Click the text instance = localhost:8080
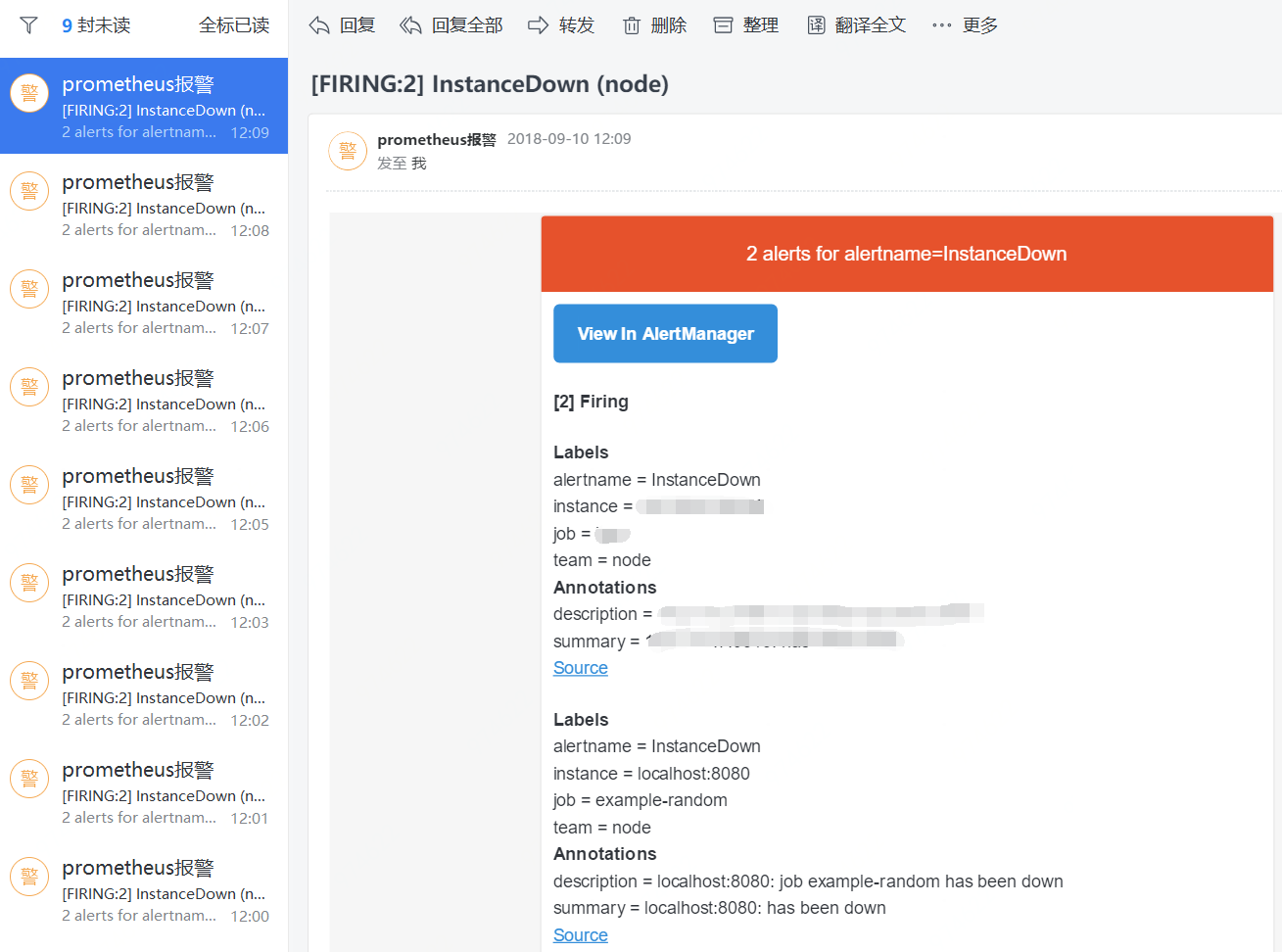Viewport: 1282px width, 952px height. [x=651, y=774]
